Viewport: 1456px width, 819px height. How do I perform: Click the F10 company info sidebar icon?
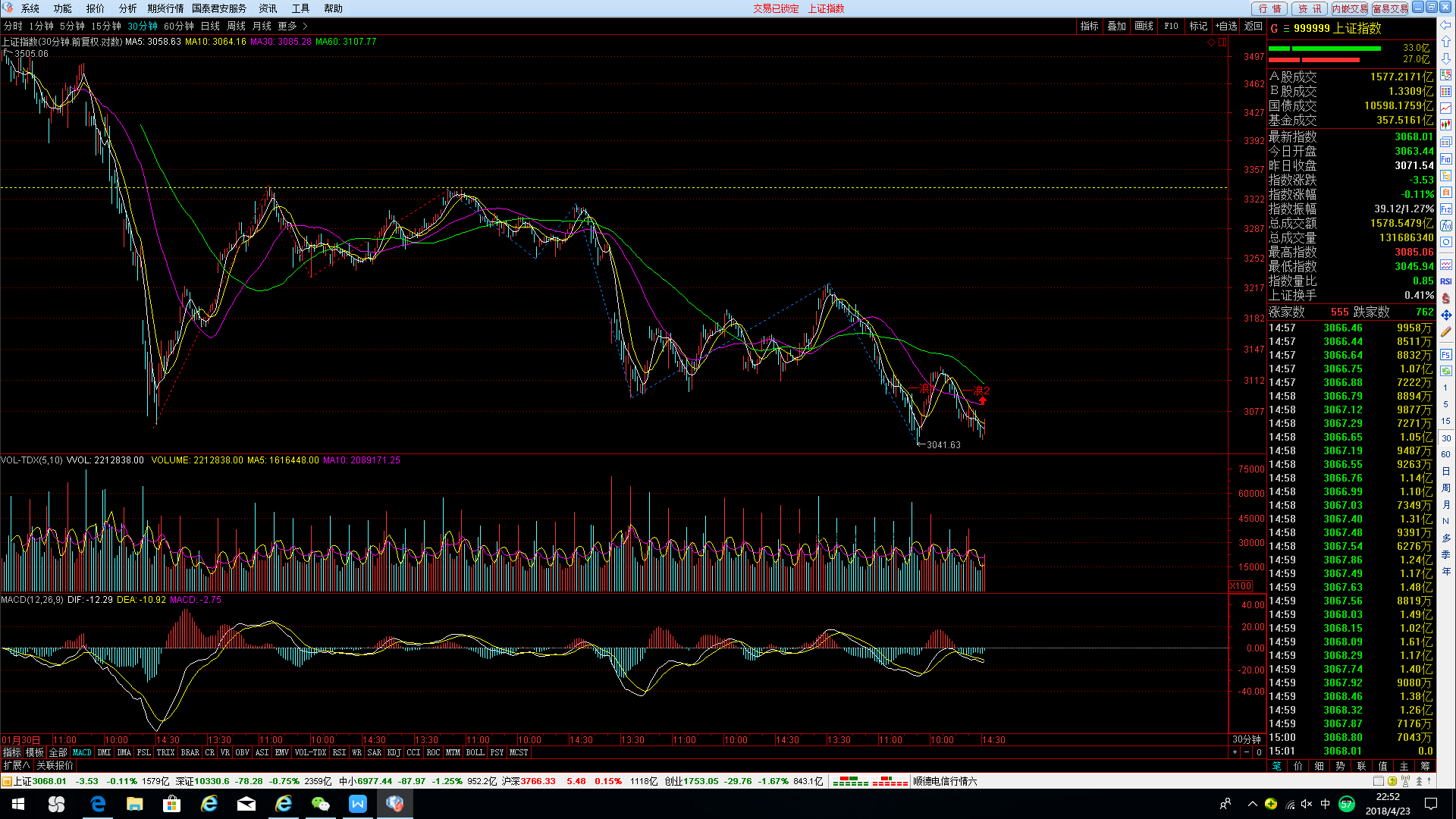[1445, 158]
